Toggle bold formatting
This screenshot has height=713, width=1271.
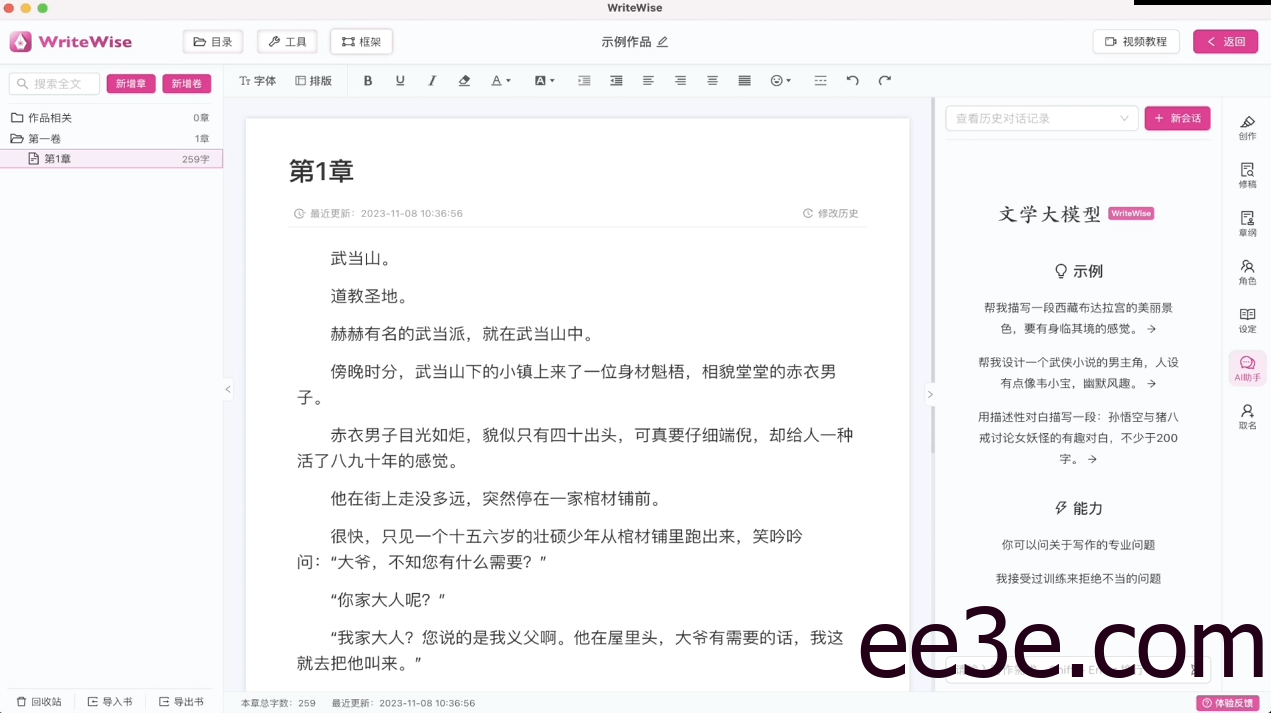click(368, 81)
